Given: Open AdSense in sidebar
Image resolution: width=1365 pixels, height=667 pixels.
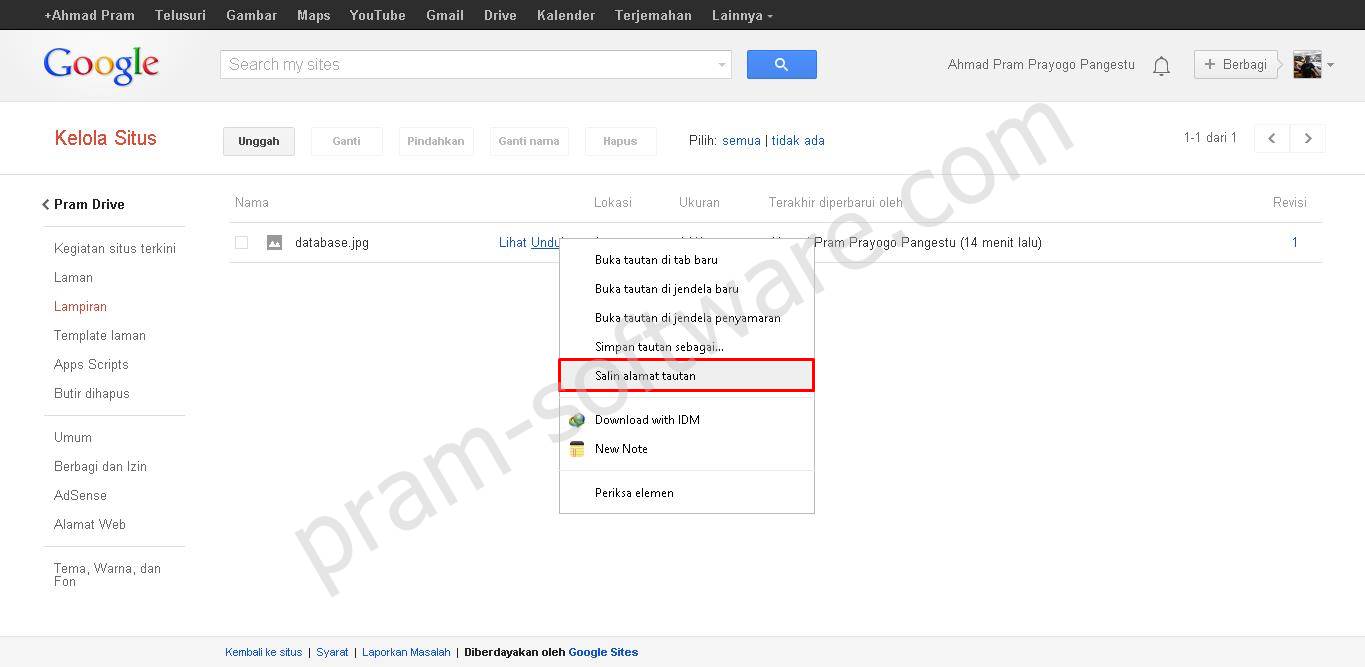Looking at the screenshot, I should (80, 495).
